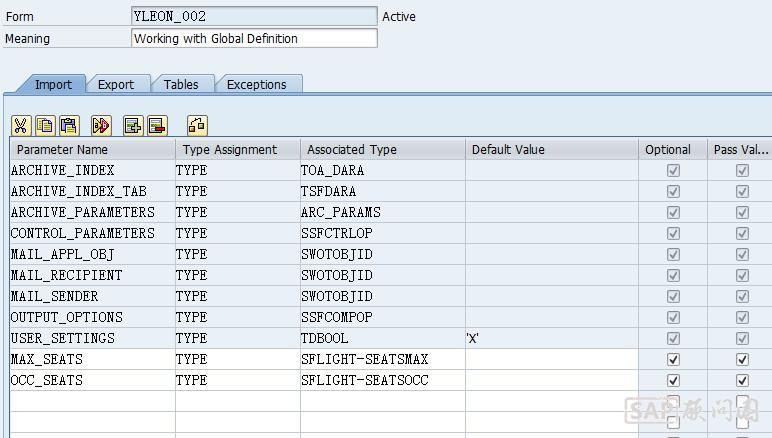Viewport: 772px width, 438px height.
Task: Select the Import tab
Action: click(53, 85)
